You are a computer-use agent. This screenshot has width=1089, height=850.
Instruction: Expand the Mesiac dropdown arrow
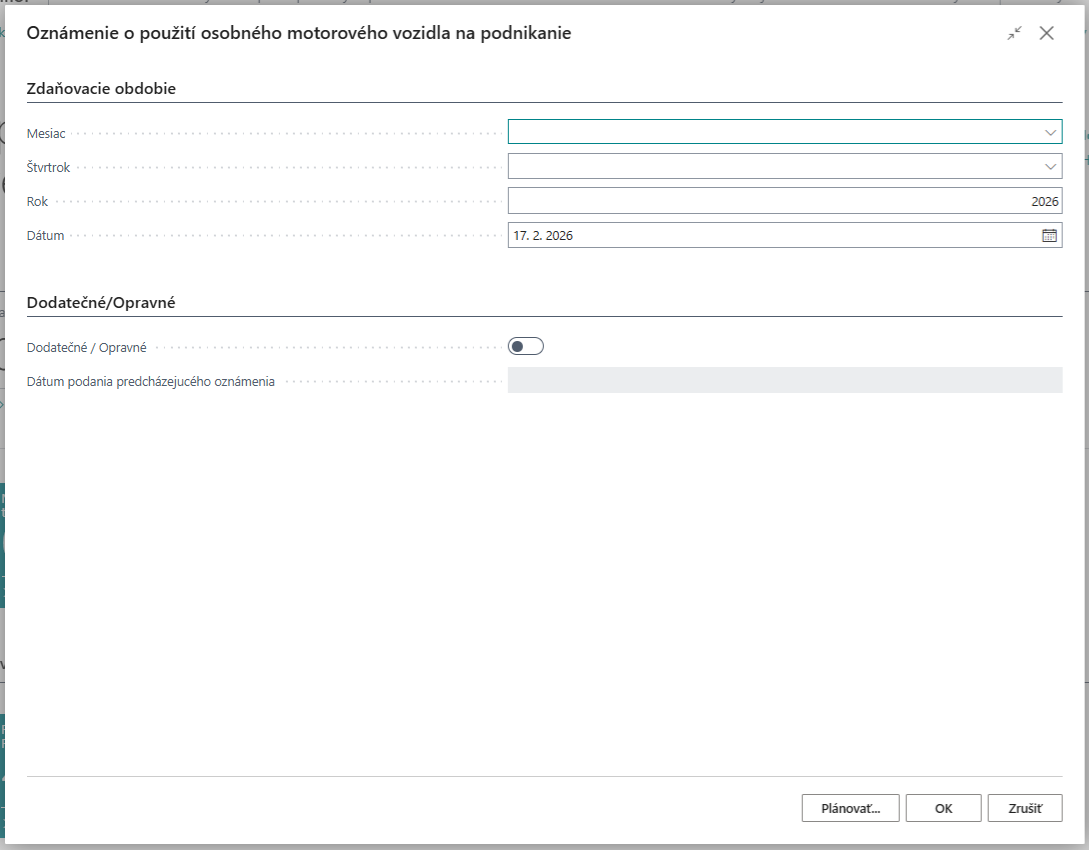click(1050, 132)
